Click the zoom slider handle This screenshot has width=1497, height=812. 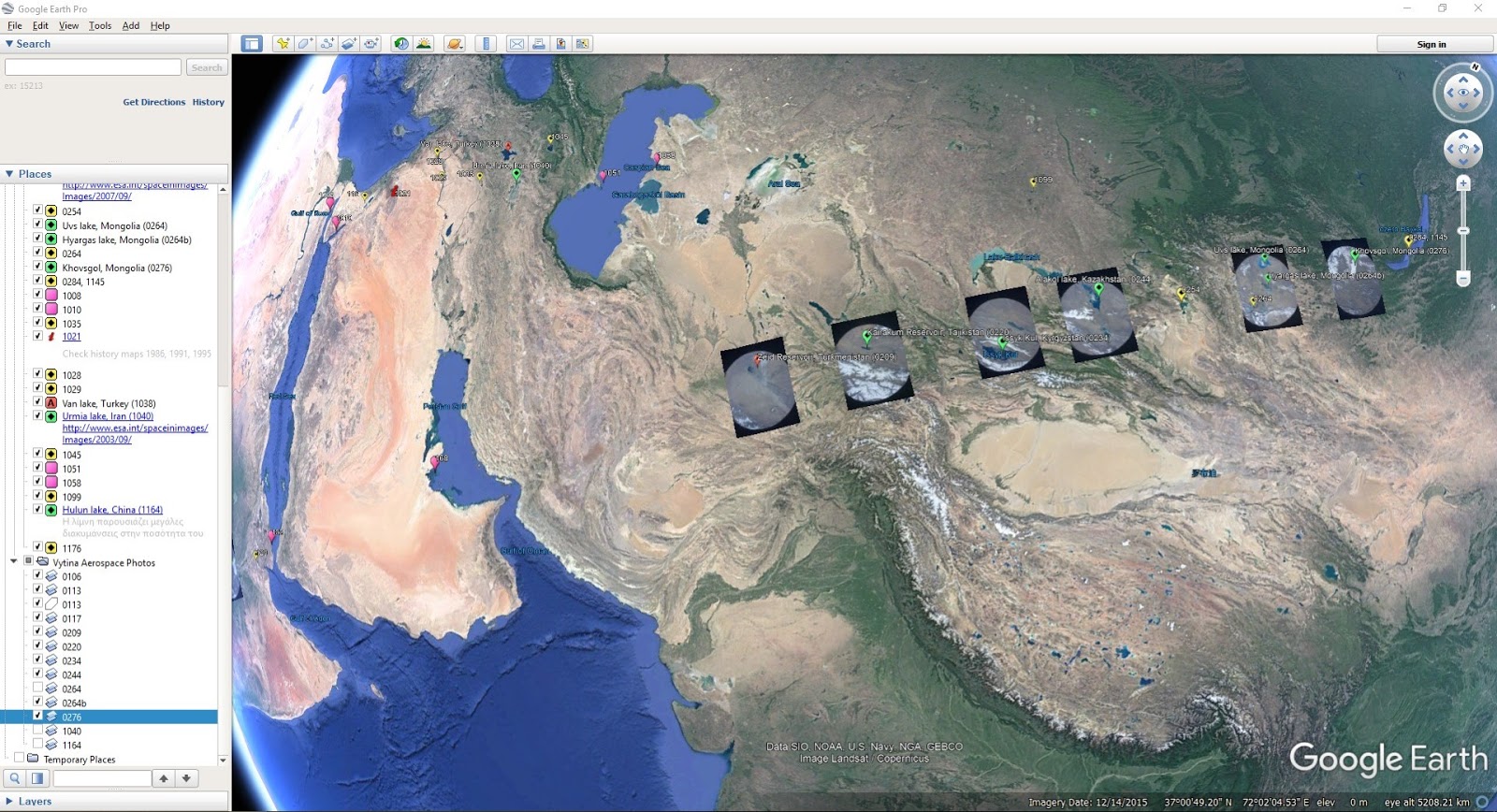point(1463,230)
